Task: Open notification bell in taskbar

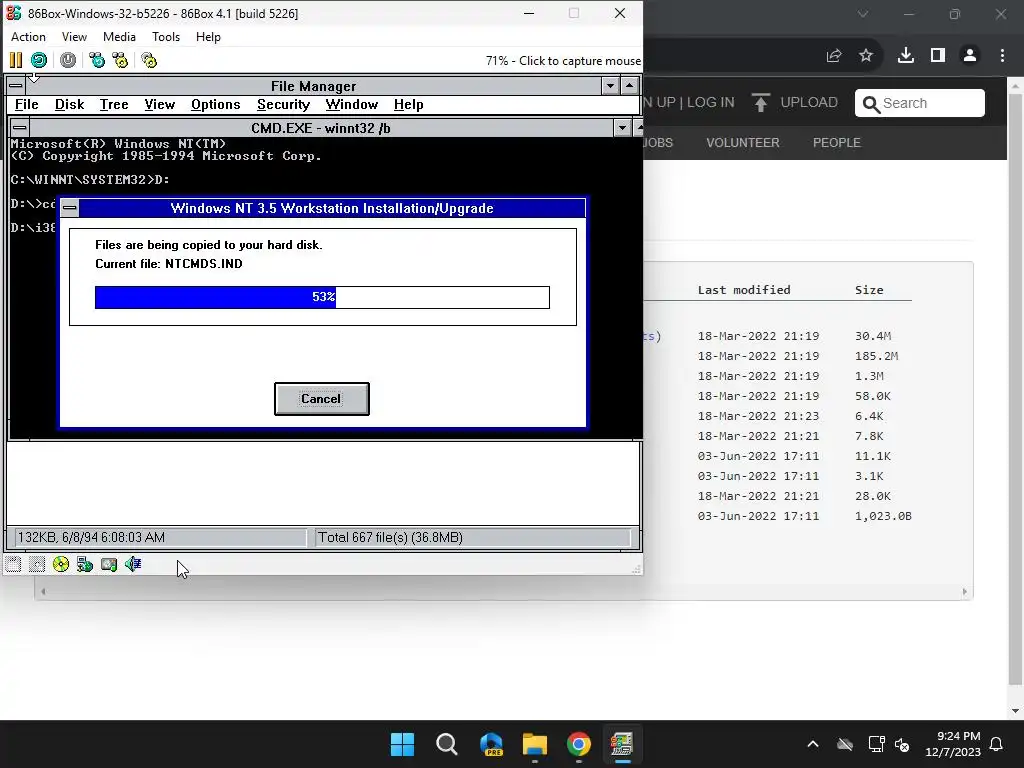Action: pyautogui.click(x=997, y=744)
